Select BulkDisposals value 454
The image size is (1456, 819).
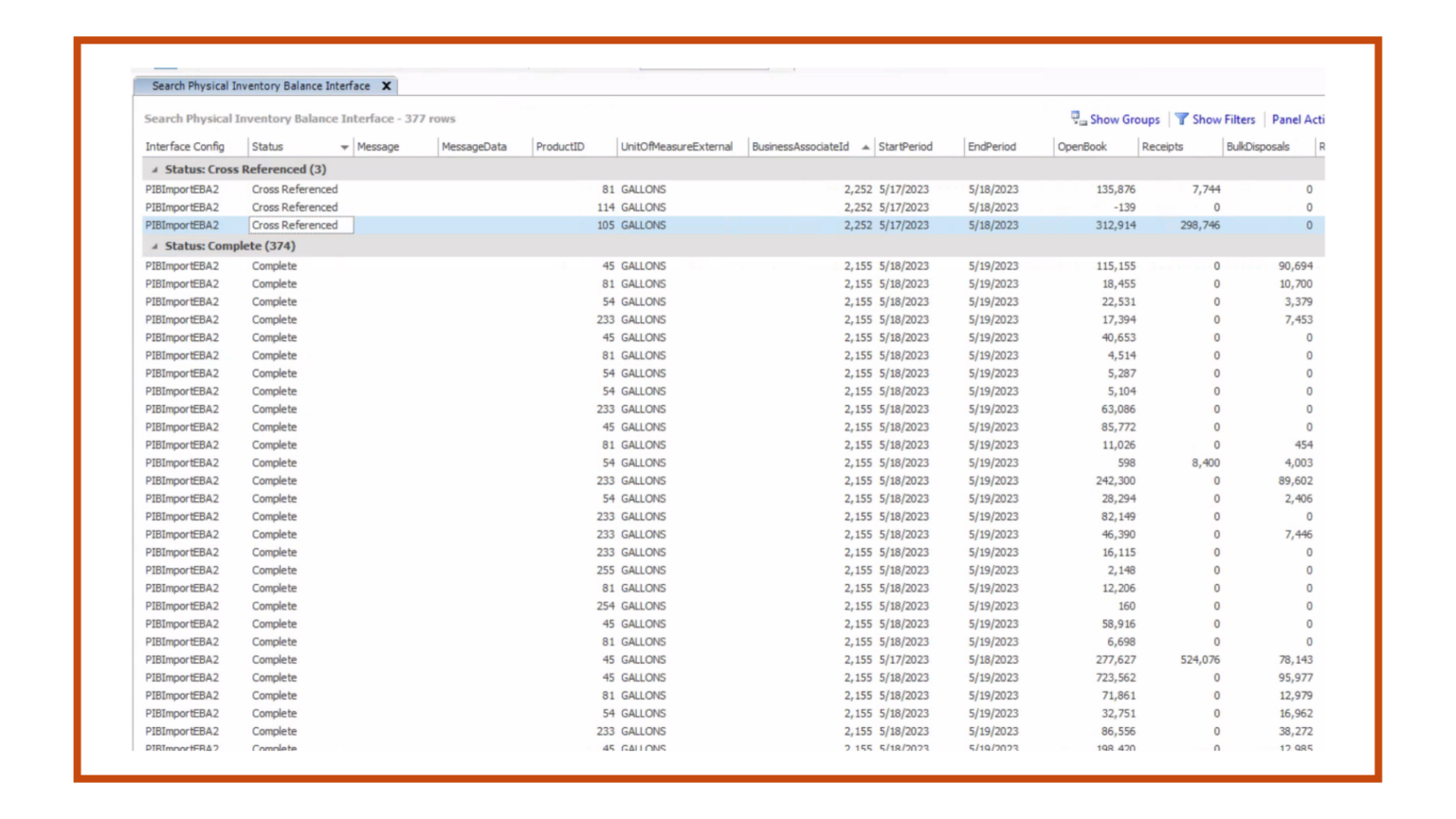click(x=1303, y=446)
